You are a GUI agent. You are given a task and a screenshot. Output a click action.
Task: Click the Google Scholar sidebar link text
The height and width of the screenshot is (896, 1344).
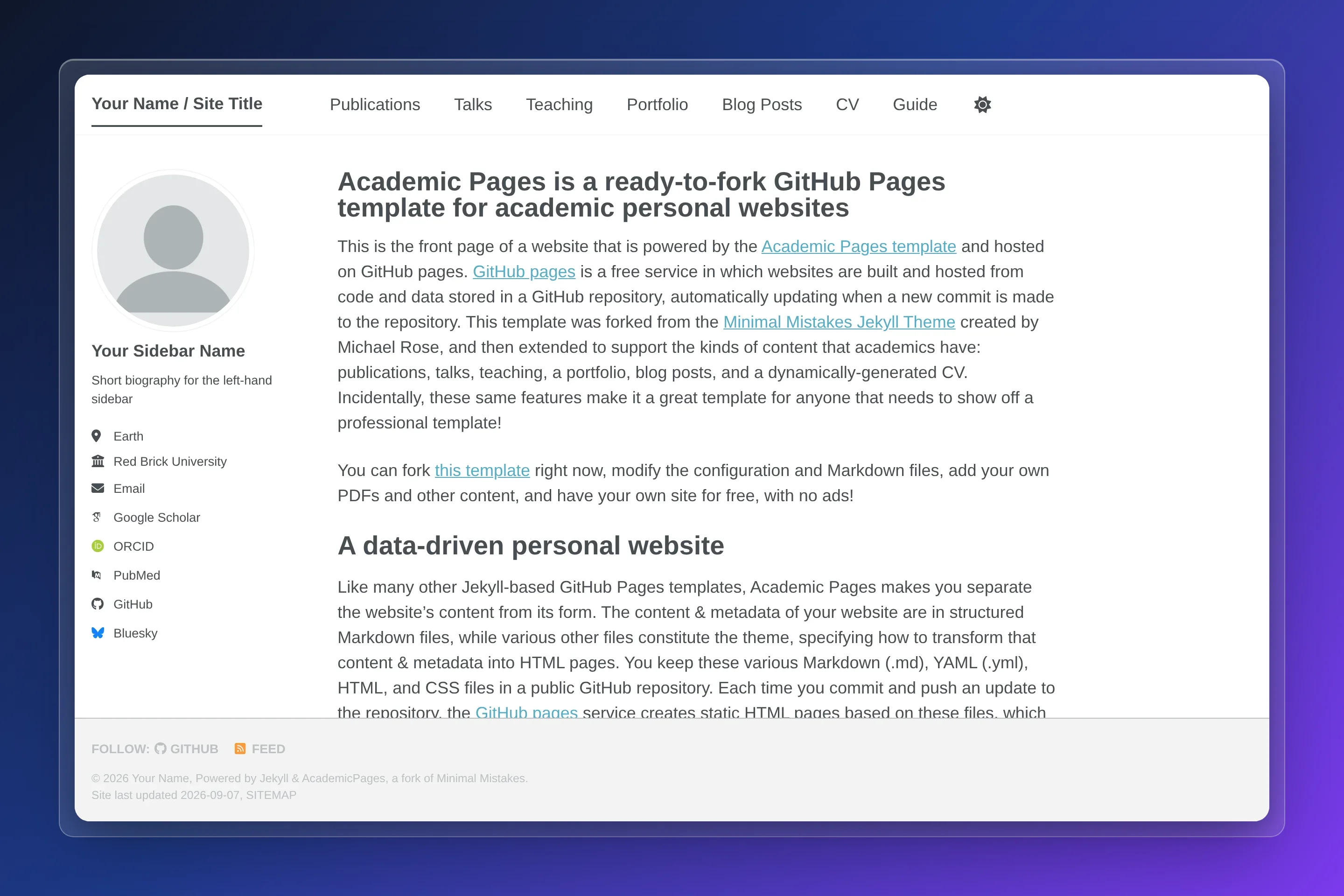point(157,517)
